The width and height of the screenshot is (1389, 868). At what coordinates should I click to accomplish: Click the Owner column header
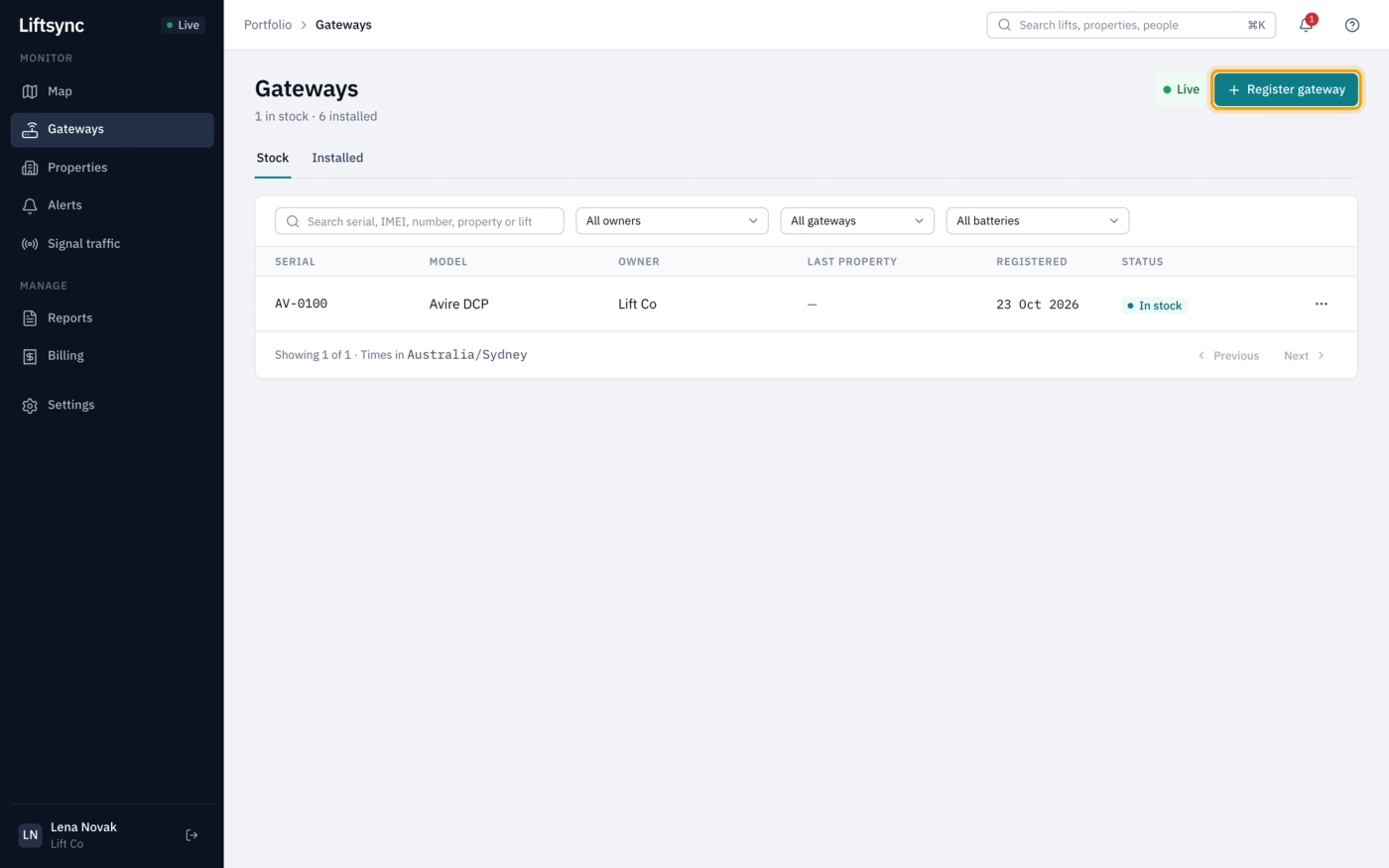pyautogui.click(x=639, y=262)
